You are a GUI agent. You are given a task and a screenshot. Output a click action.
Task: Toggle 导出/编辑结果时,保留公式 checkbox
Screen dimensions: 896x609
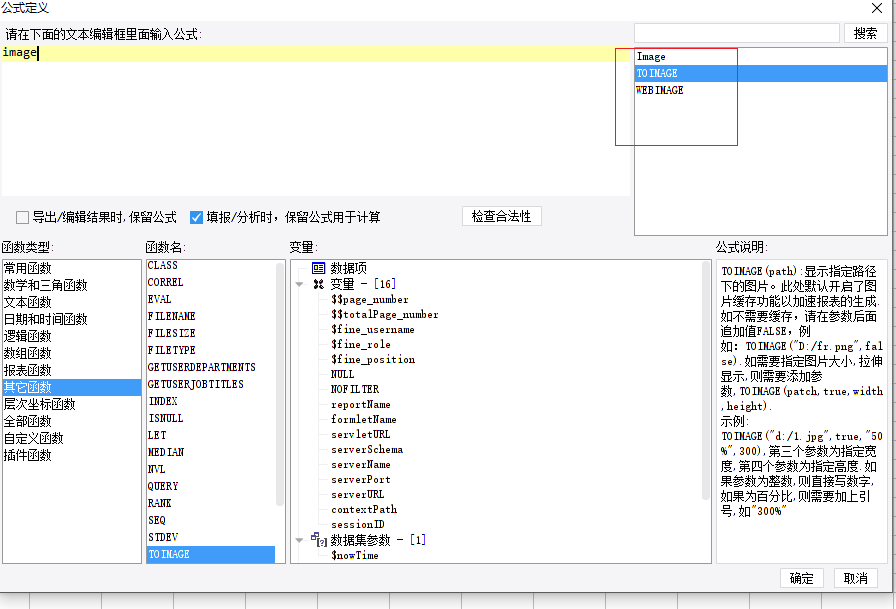(x=22, y=217)
